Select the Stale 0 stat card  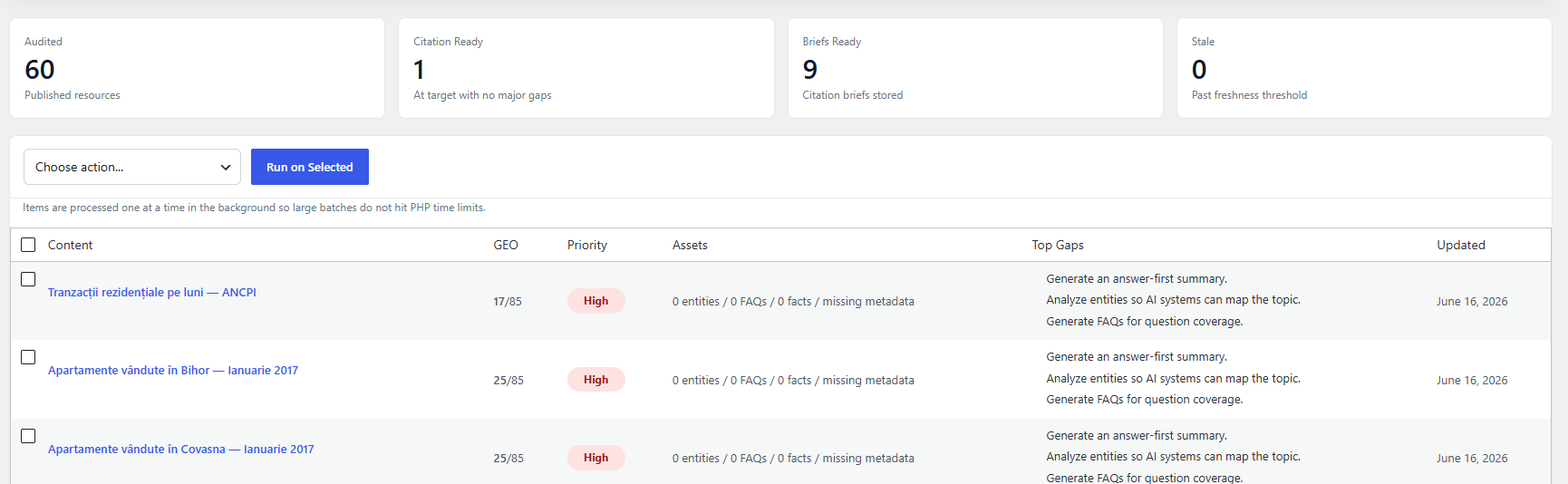1364,68
